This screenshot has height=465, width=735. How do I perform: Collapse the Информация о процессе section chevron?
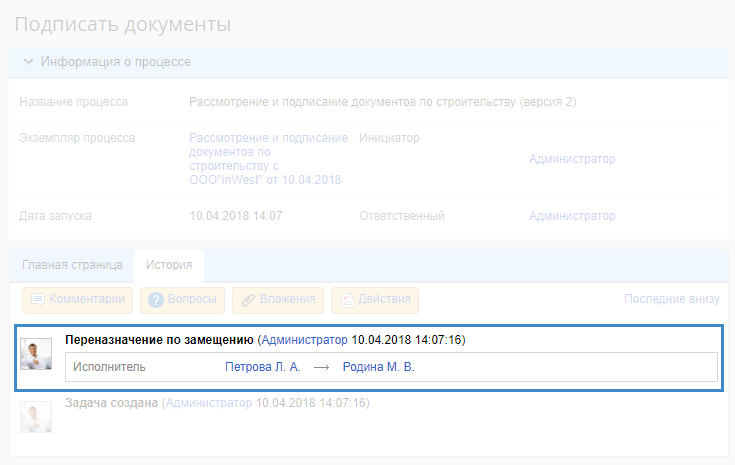click(28, 62)
